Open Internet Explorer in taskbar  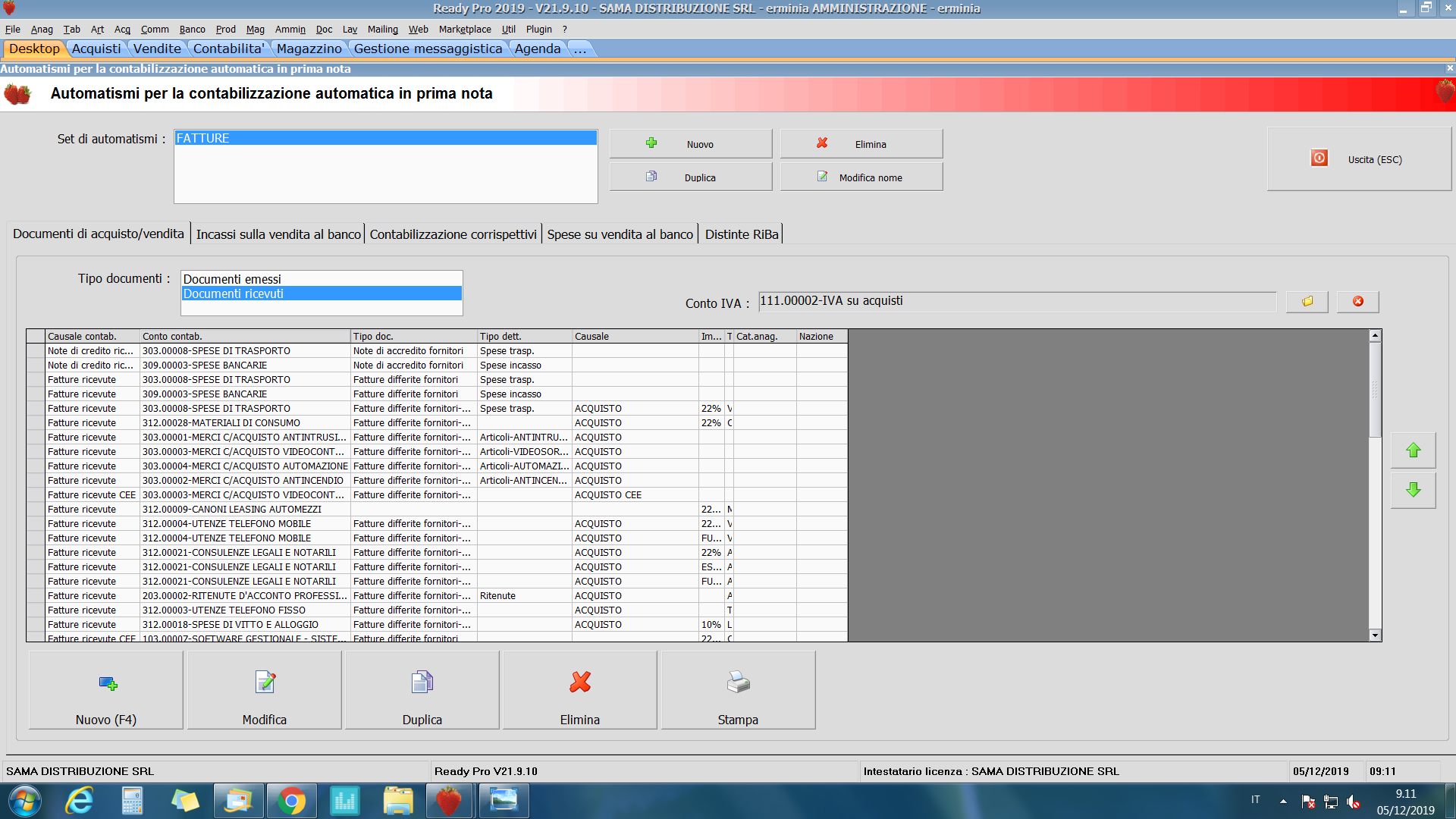point(79,801)
